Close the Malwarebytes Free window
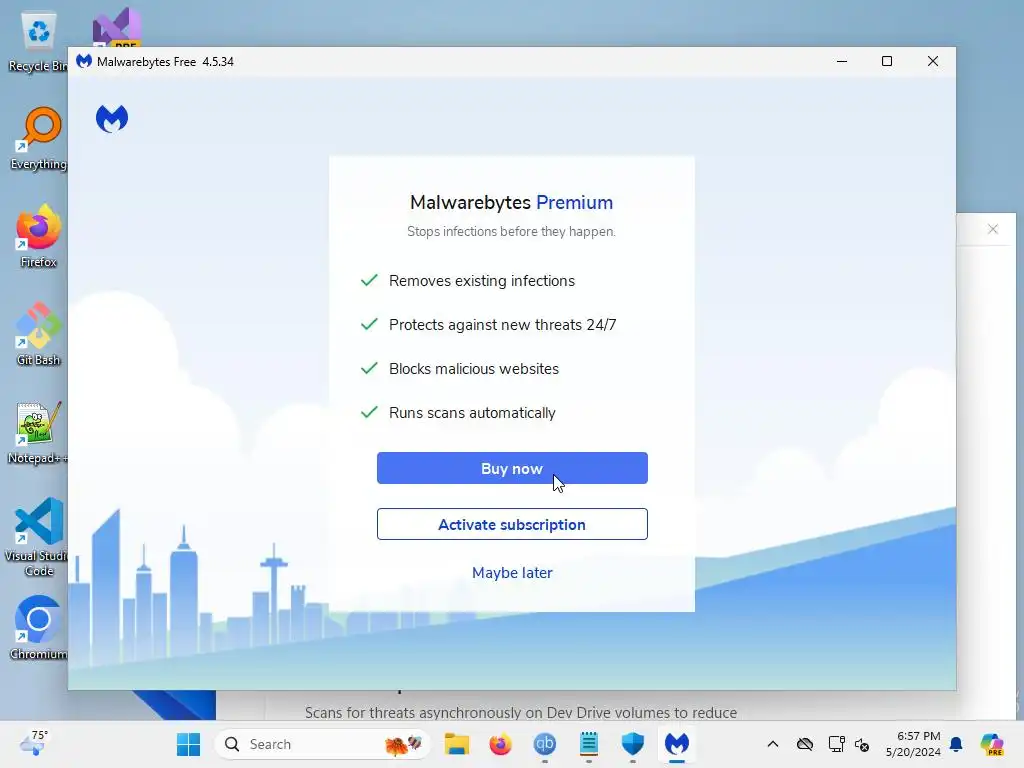1024x768 pixels. 933,61
